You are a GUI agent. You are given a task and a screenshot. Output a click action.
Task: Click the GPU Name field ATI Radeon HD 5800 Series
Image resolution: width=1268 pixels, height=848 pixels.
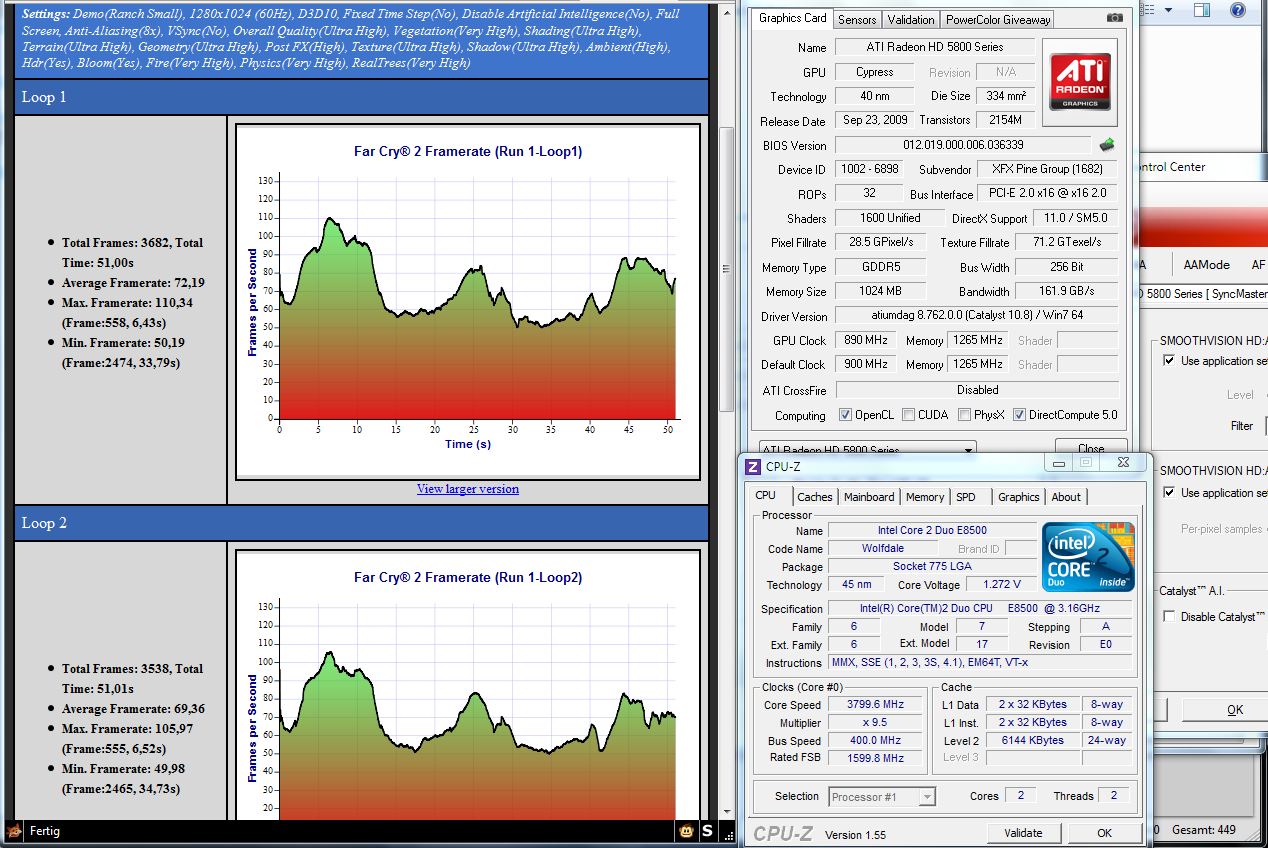[x=934, y=47]
